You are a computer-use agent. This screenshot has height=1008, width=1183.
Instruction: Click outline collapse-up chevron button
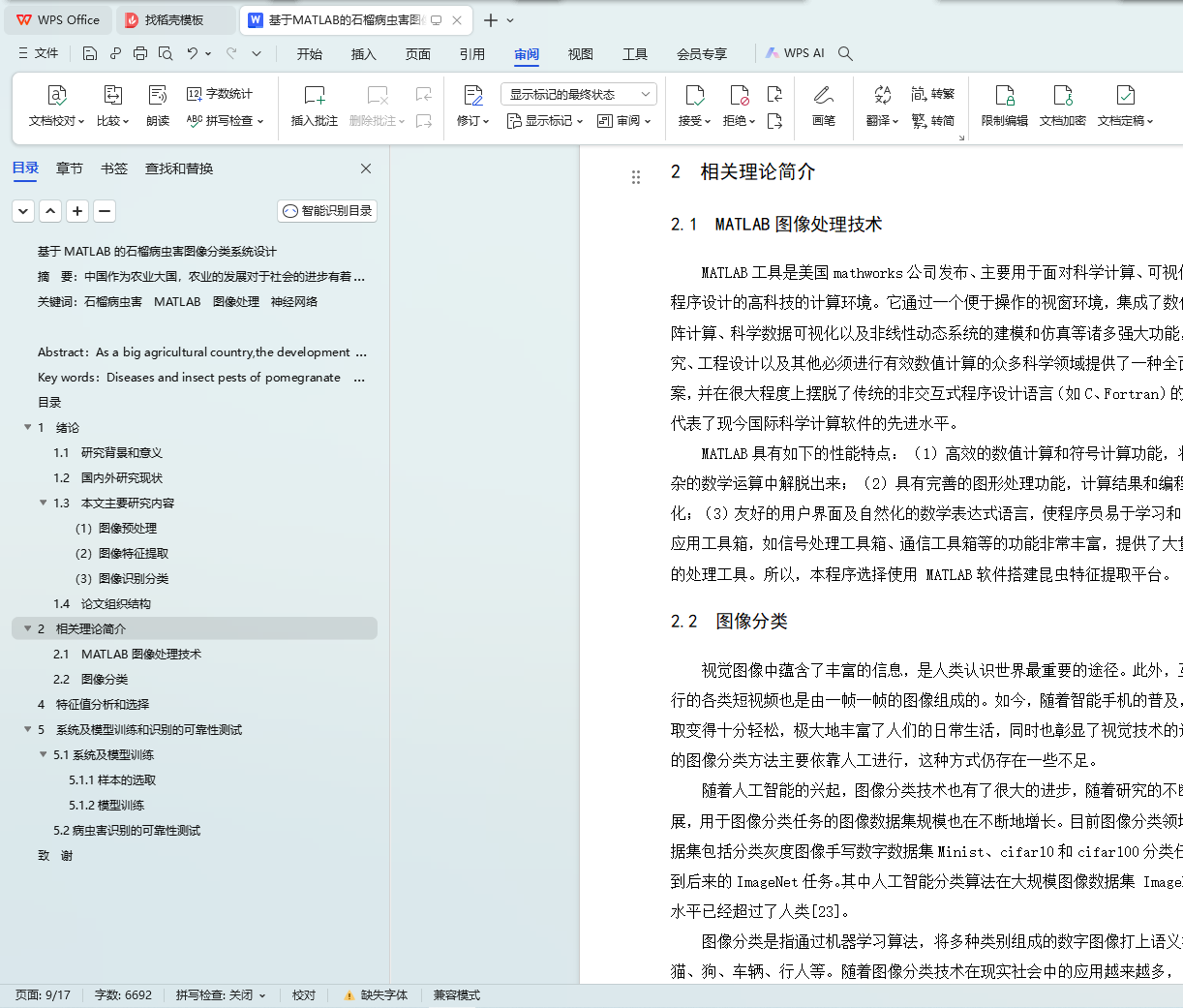[50, 211]
